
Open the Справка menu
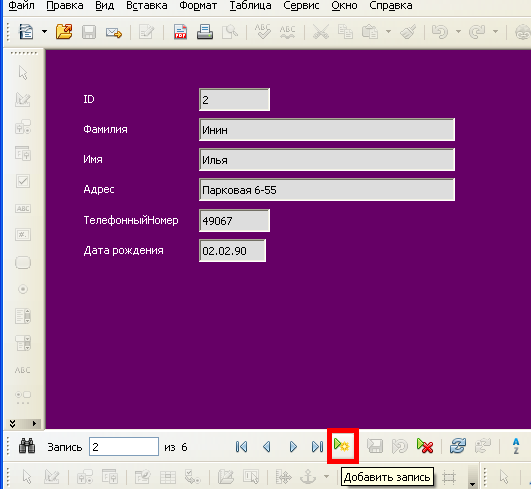click(x=391, y=6)
